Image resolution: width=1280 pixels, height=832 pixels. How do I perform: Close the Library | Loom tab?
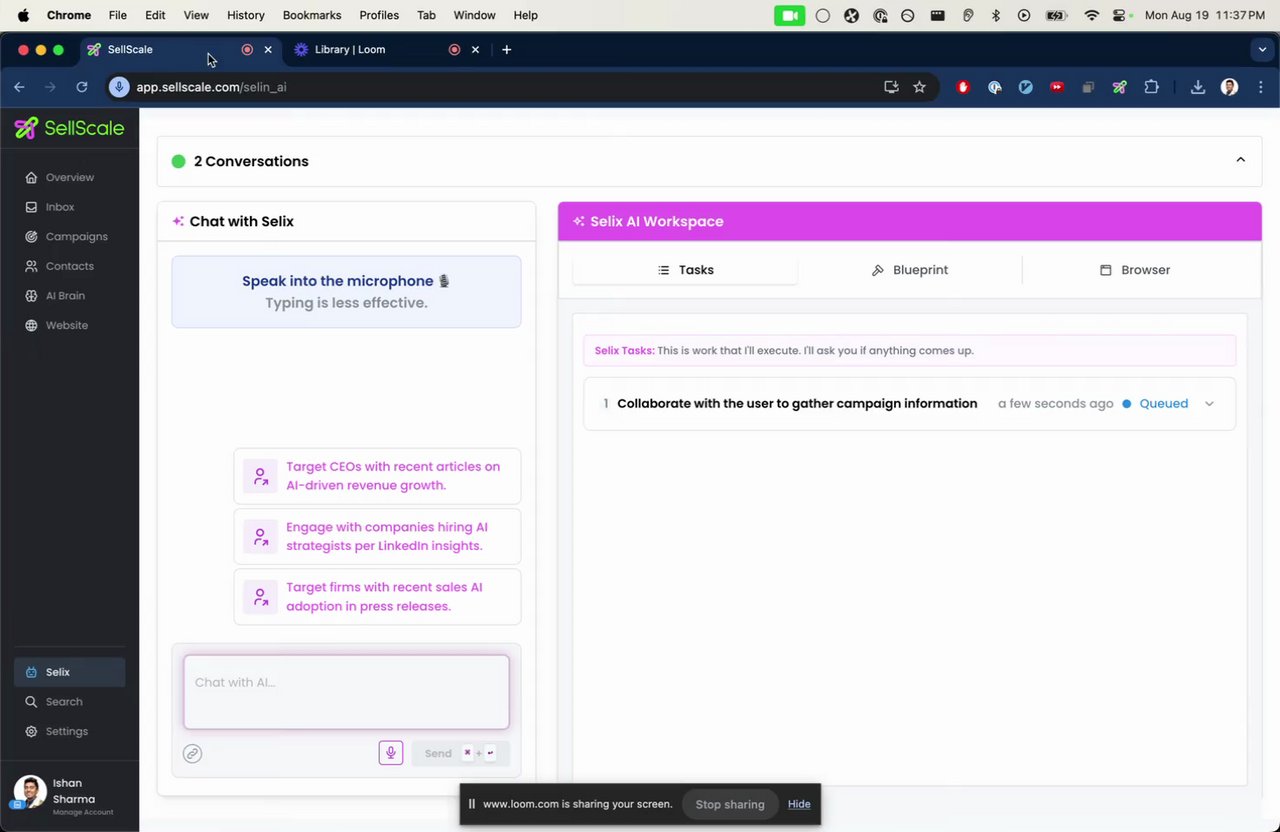point(475,49)
